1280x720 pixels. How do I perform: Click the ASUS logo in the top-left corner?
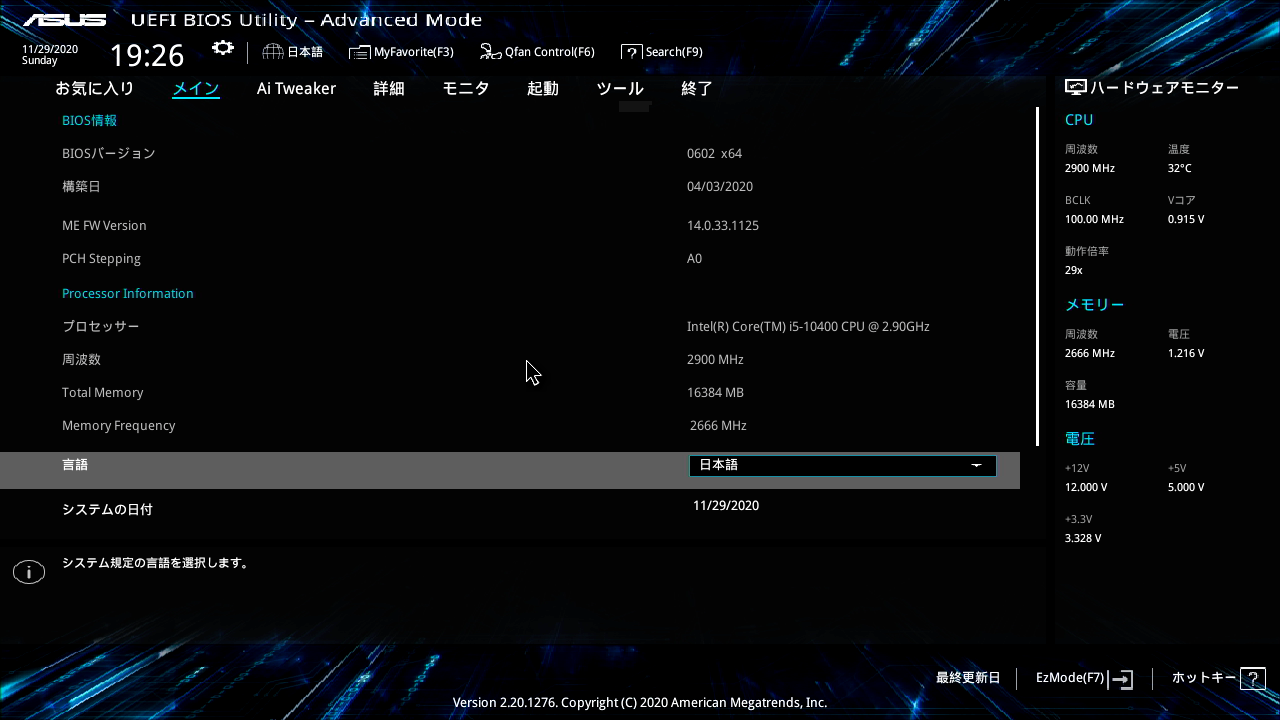coord(65,20)
